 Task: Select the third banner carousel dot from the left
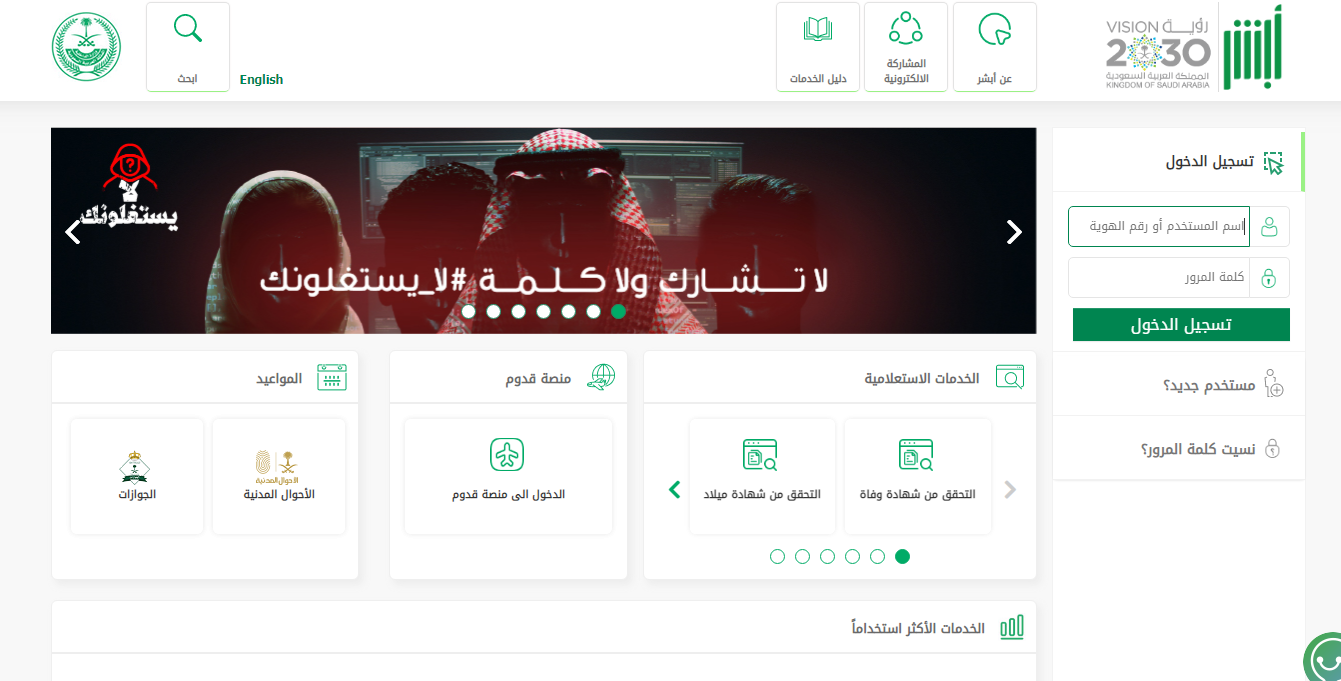[519, 311]
